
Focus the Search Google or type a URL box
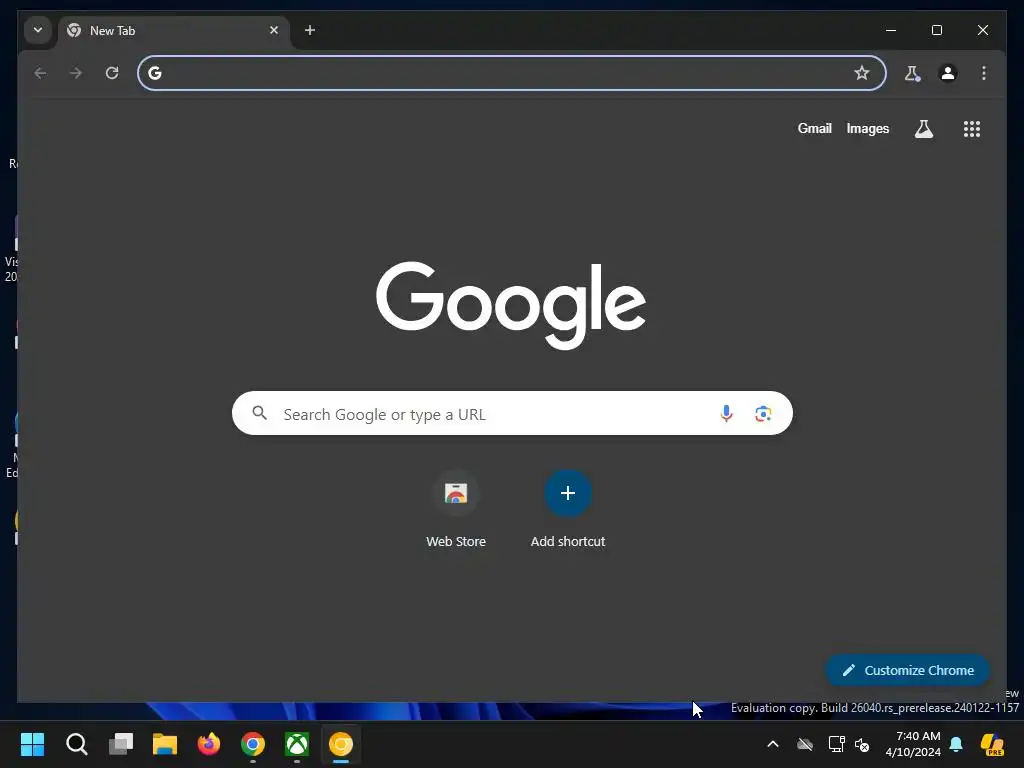coord(512,413)
